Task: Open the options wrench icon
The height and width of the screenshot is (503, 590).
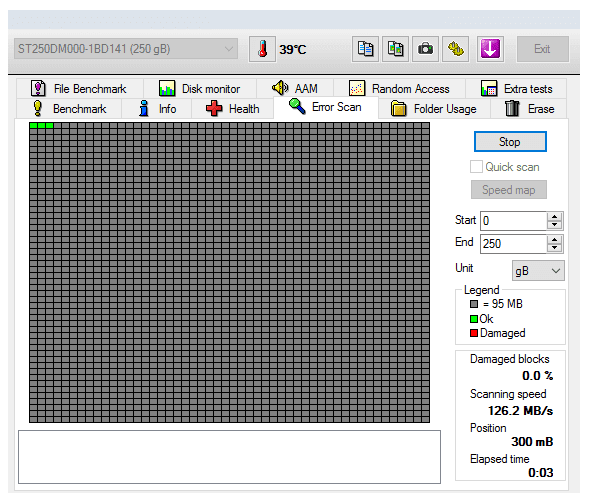Action: pyautogui.click(x=455, y=49)
